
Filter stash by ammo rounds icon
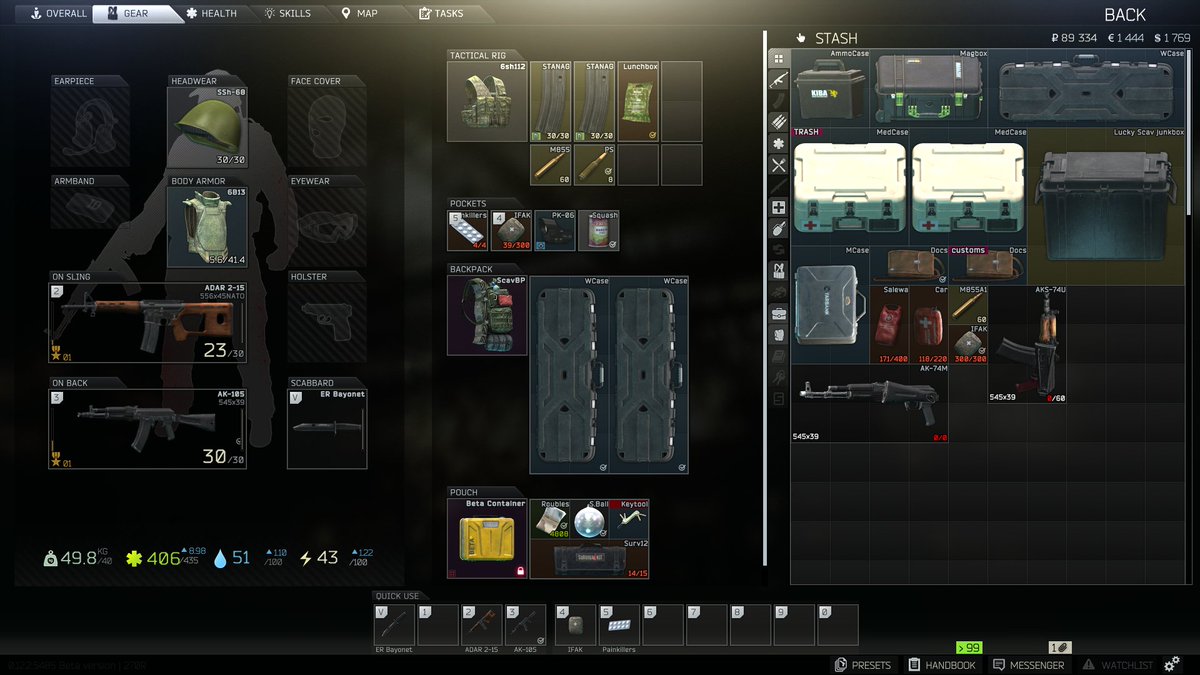[x=779, y=122]
